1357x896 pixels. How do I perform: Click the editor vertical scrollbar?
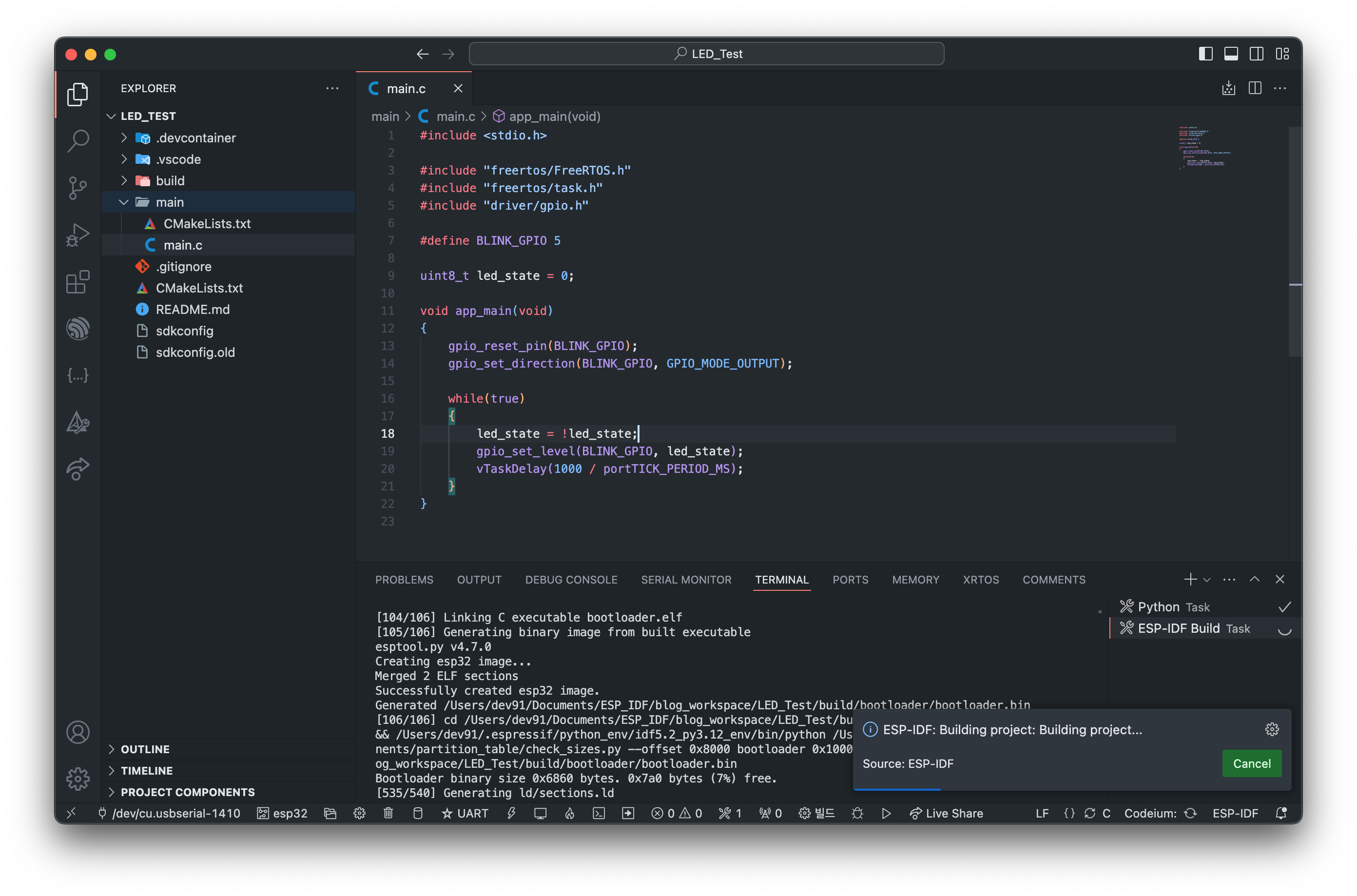point(1295,240)
